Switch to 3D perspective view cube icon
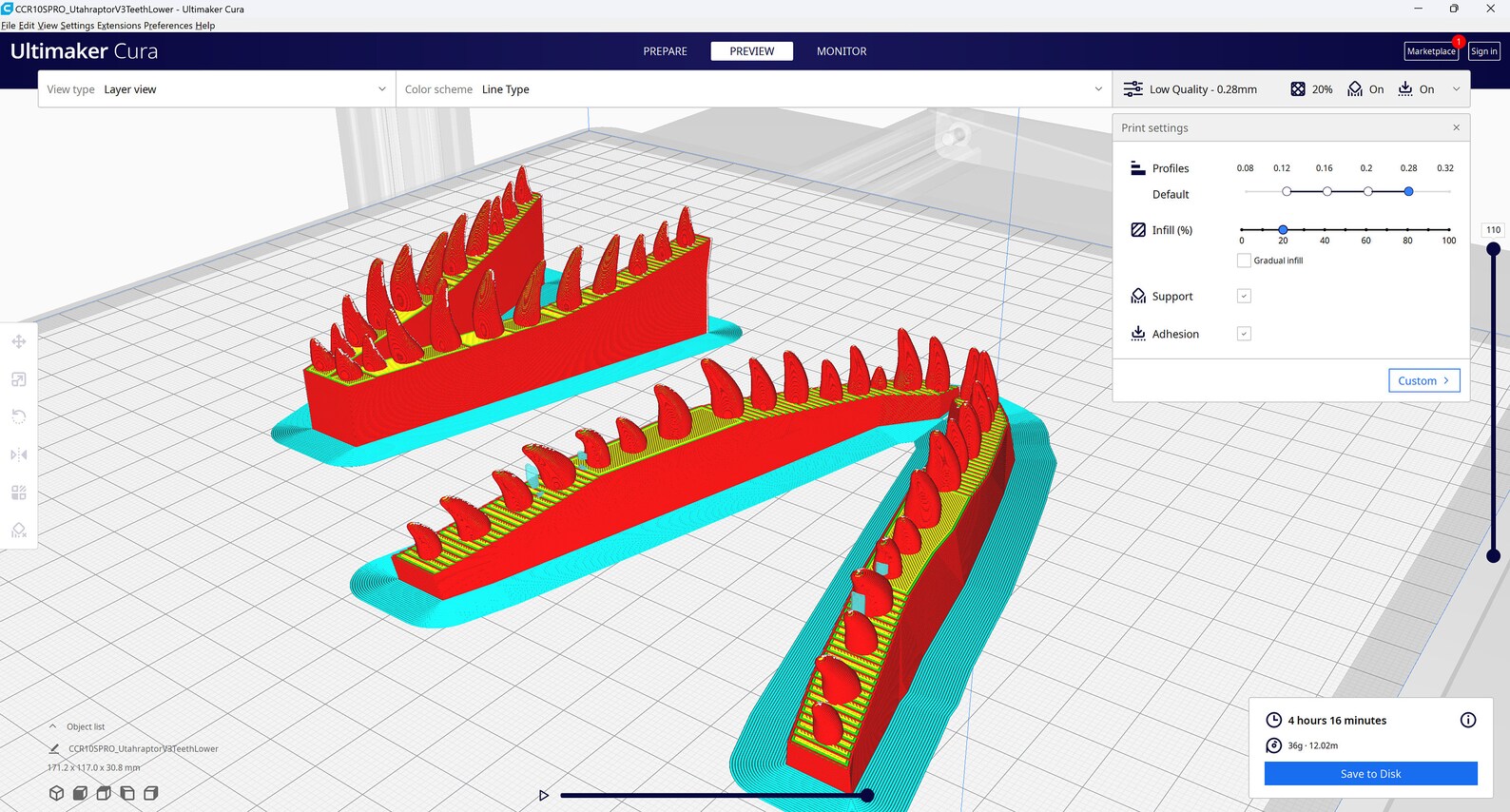Image resolution: width=1510 pixels, height=812 pixels. click(56, 793)
